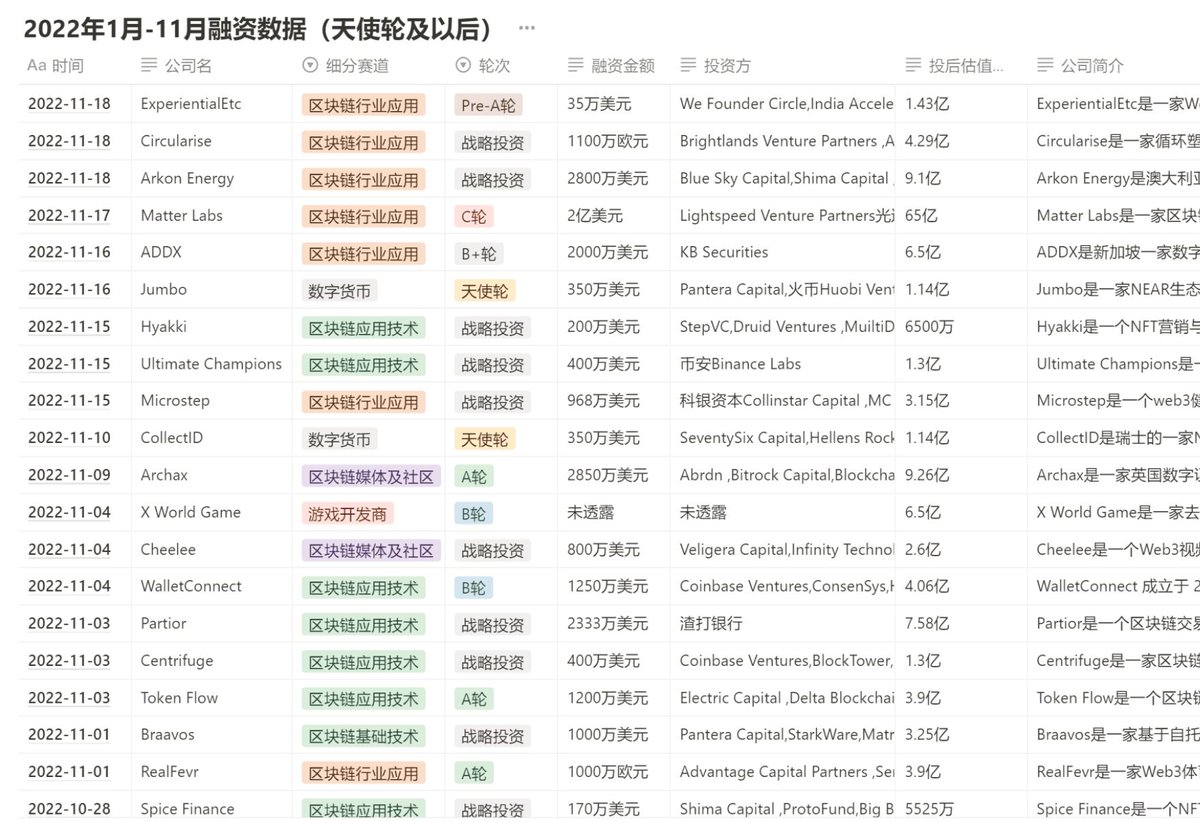Select the CollectID company cell
The height and width of the screenshot is (822, 1200).
pos(172,437)
